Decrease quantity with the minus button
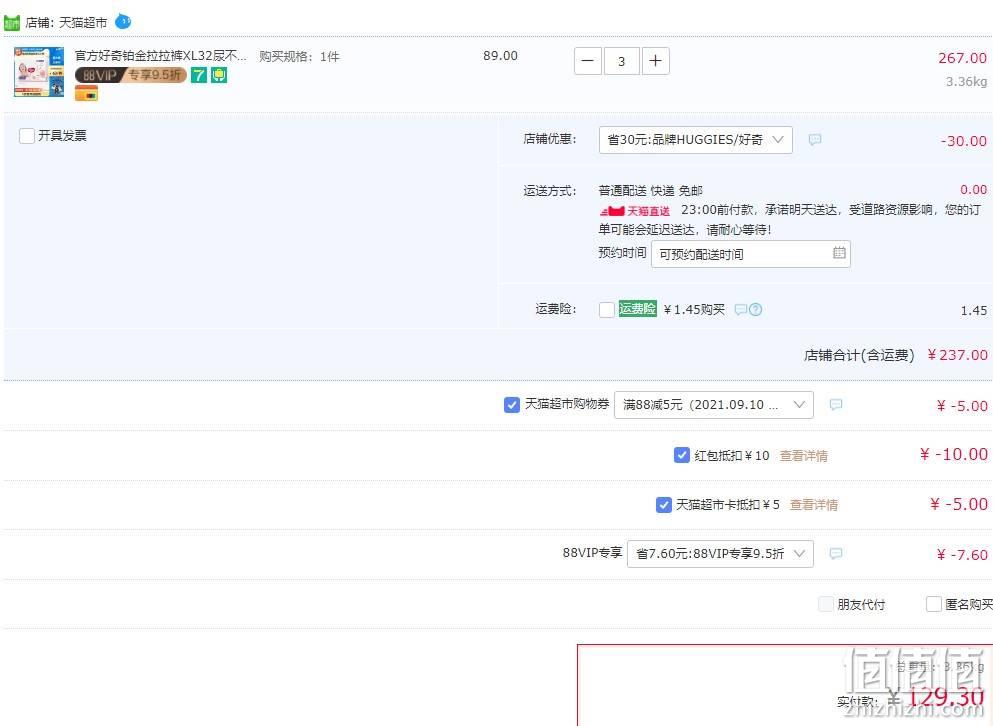 pos(588,61)
